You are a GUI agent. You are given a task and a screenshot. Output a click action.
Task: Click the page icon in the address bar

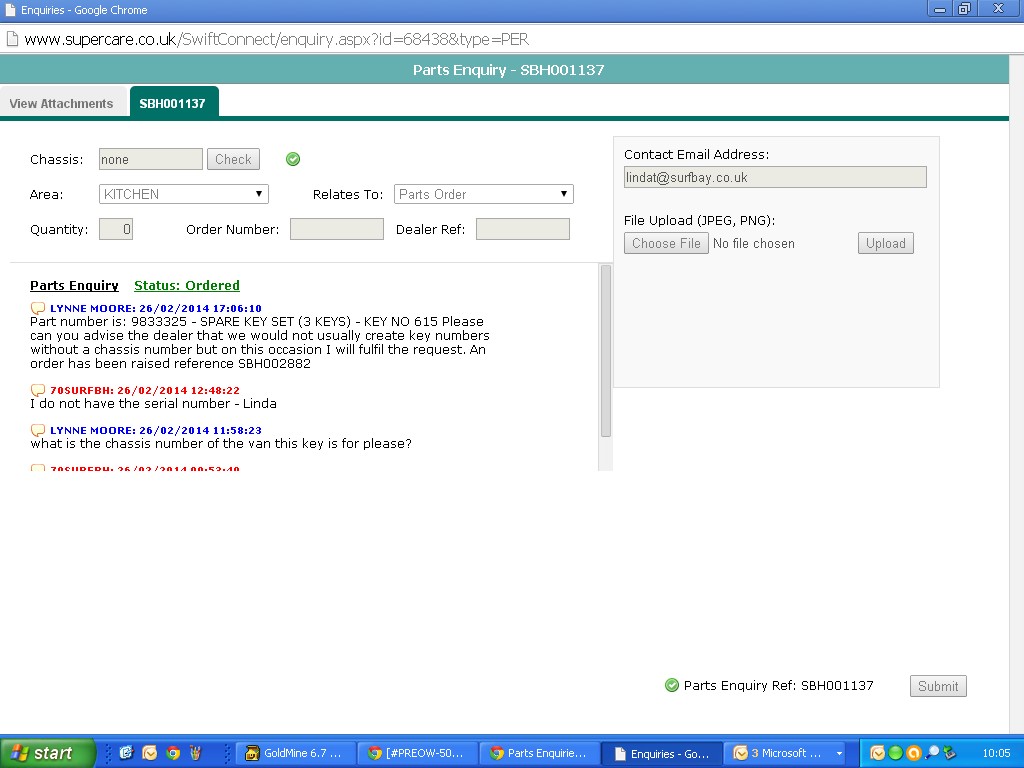tap(12, 39)
